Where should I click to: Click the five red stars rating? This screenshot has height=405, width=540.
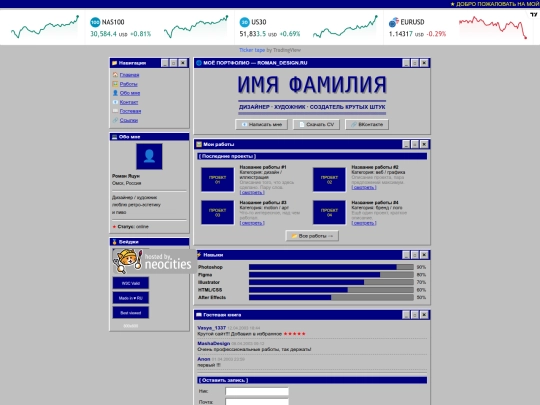pyautogui.click(x=294, y=334)
